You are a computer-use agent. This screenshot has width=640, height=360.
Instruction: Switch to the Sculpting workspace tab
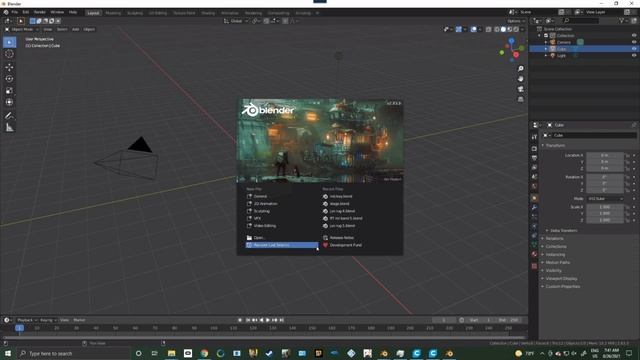point(135,13)
